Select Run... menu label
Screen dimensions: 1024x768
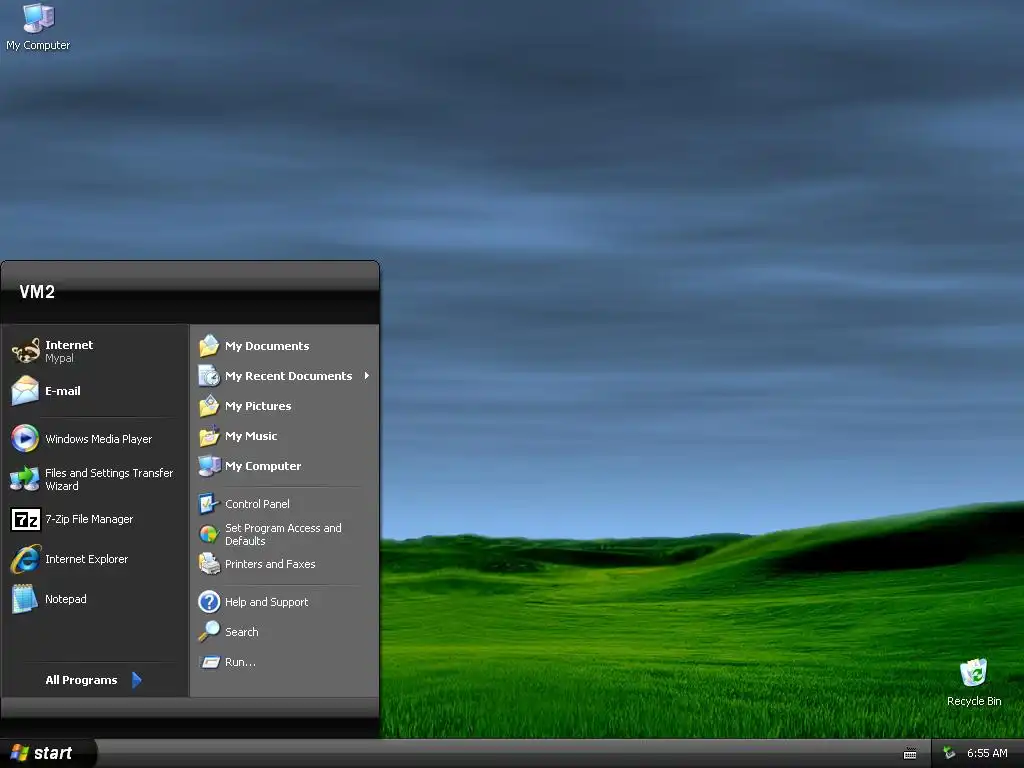click(240, 662)
